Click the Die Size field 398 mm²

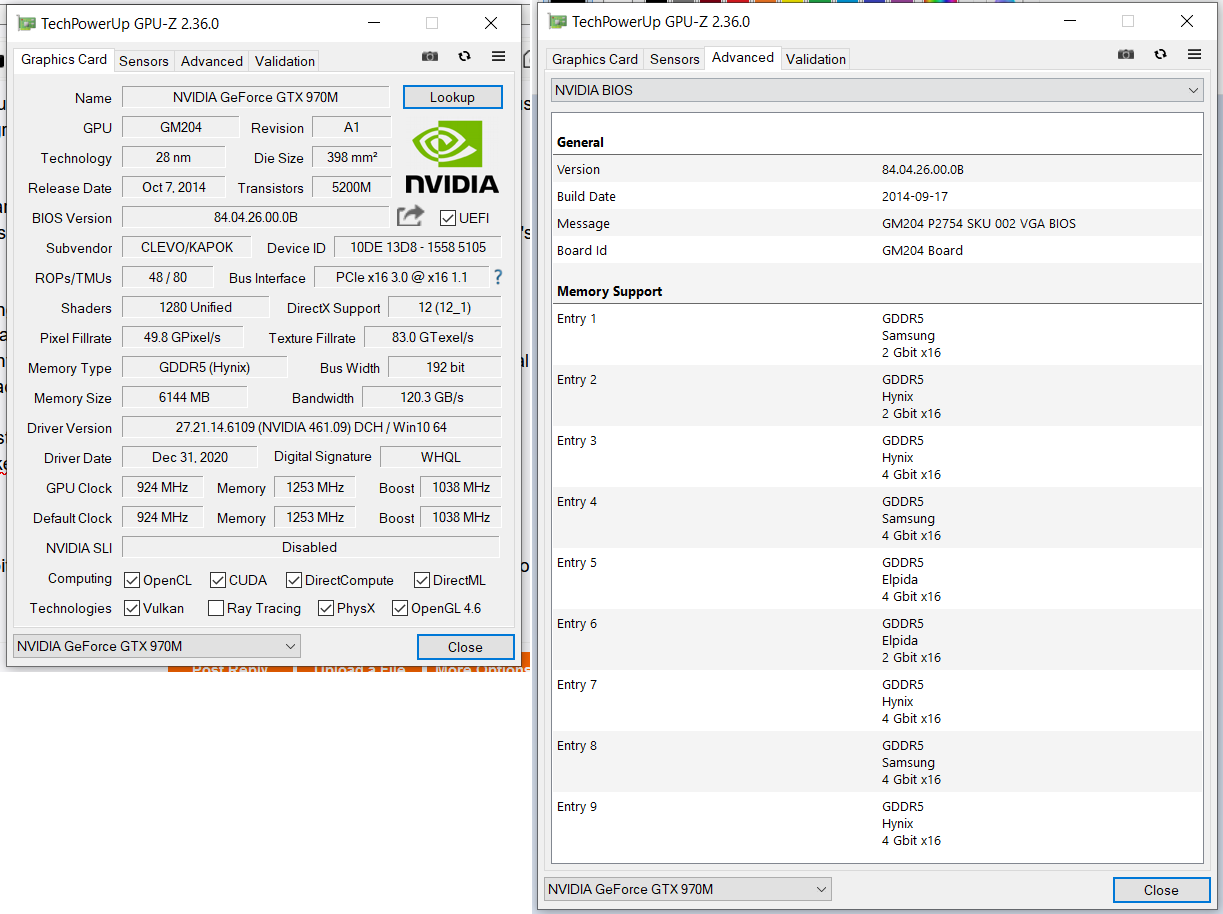click(351, 157)
